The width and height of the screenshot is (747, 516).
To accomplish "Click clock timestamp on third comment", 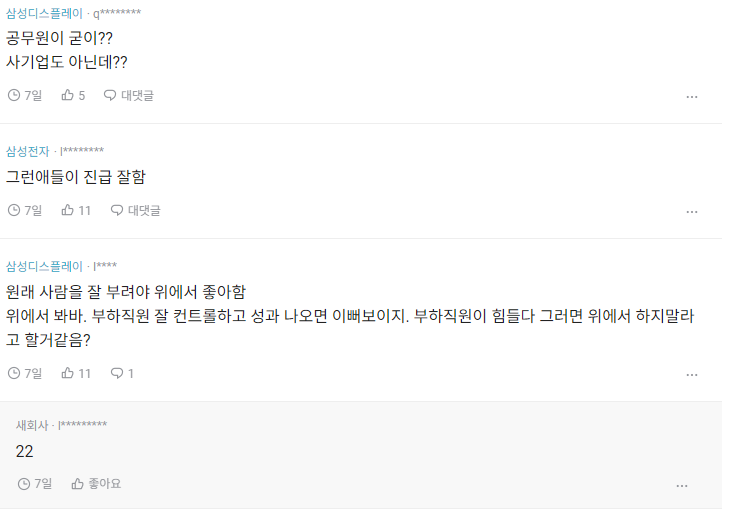I will [25, 373].
